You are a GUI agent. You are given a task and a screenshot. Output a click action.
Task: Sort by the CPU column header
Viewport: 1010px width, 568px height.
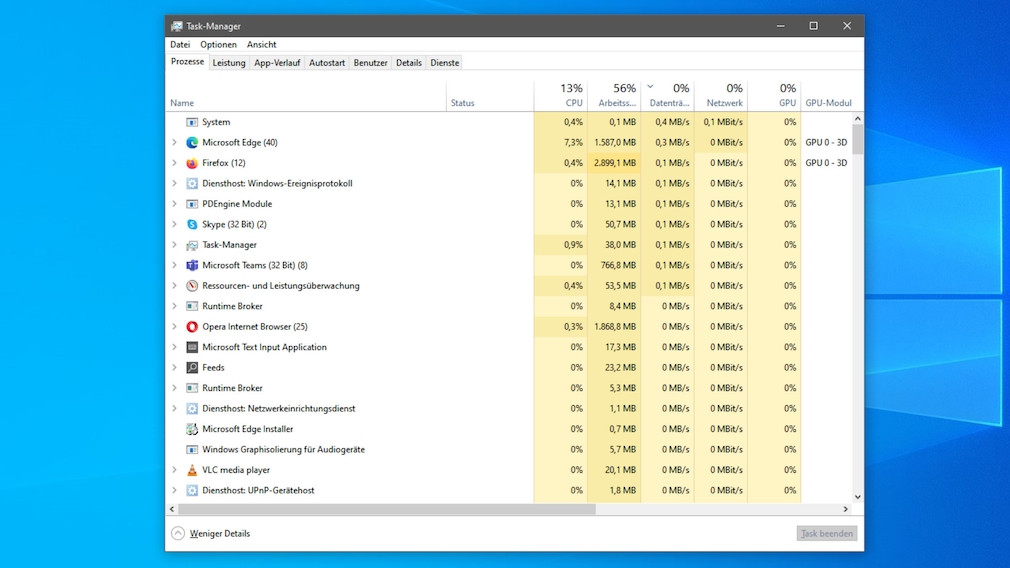560,95
